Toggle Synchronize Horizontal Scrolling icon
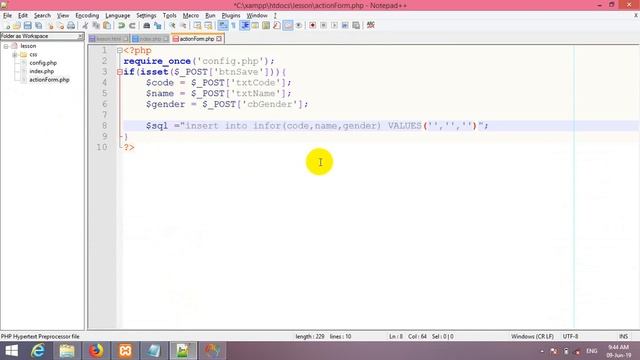Image resolution: width=640 pixels, height=360 pixels. tap(209, 25)
